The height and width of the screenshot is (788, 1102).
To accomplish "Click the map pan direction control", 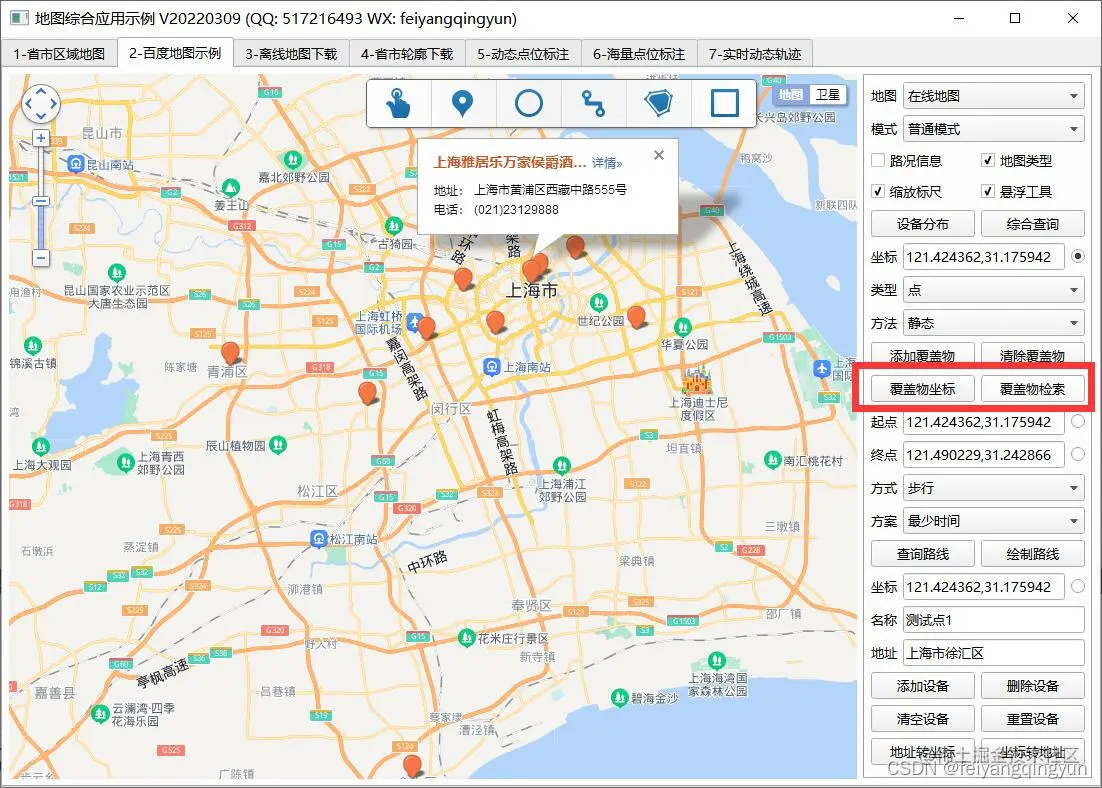I will (40, 103).
